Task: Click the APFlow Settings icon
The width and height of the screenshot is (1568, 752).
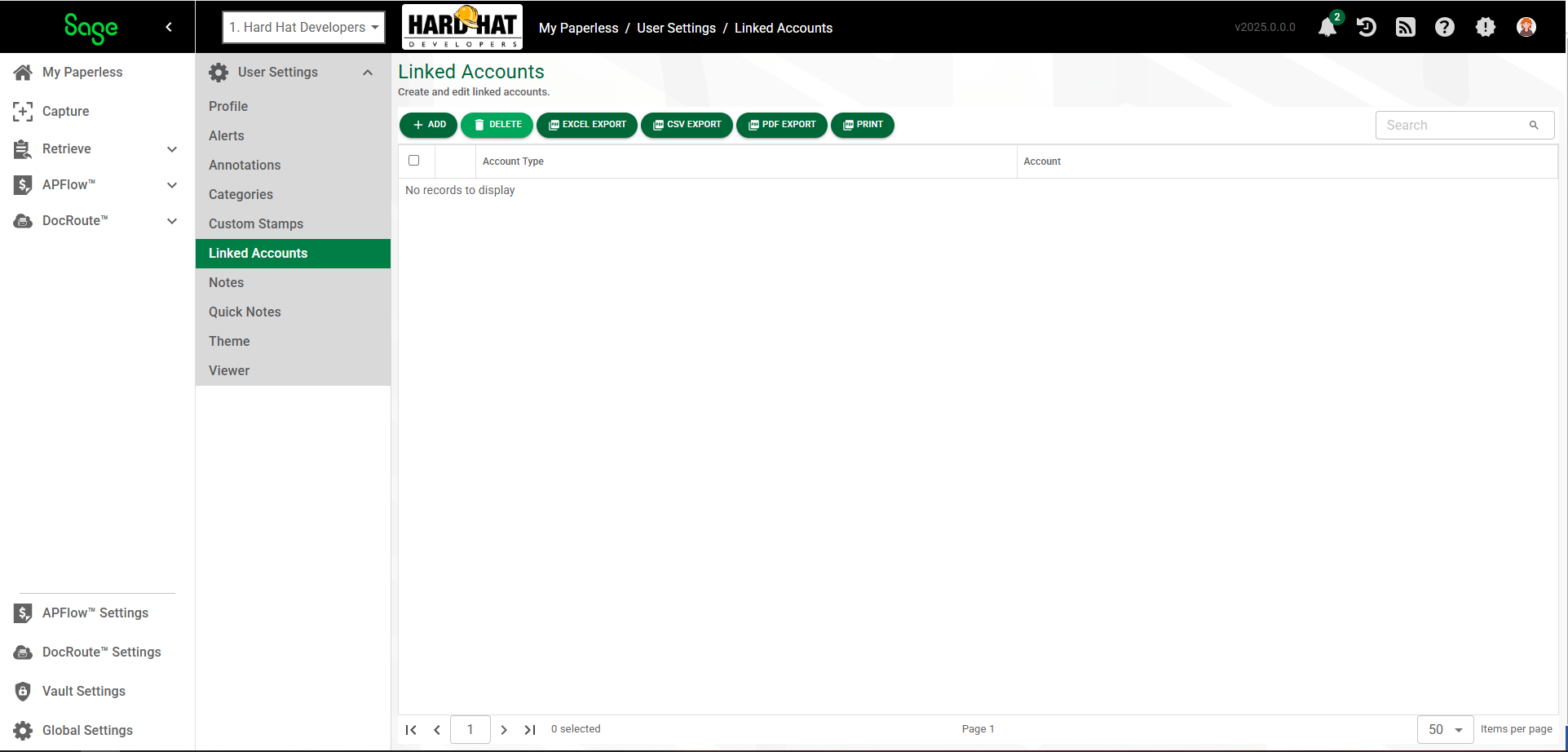Action: pos(23,613)
